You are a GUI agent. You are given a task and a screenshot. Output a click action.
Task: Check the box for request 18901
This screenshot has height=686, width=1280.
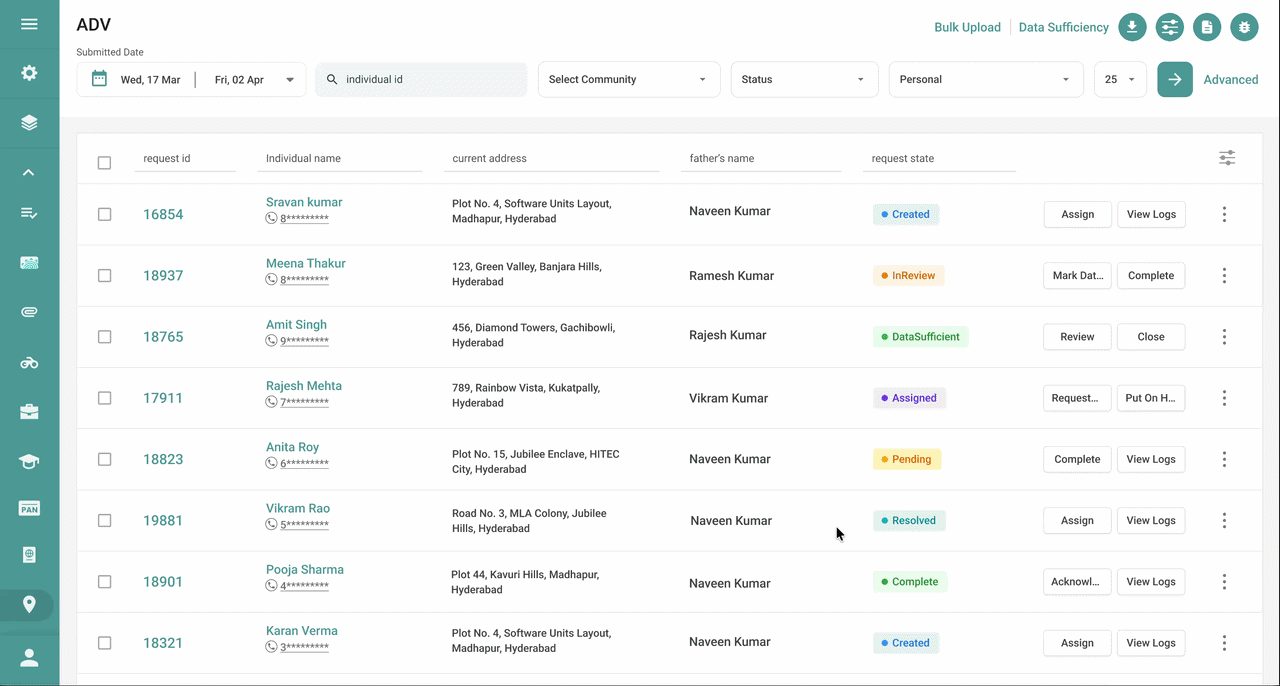click(x=104, y=582)
